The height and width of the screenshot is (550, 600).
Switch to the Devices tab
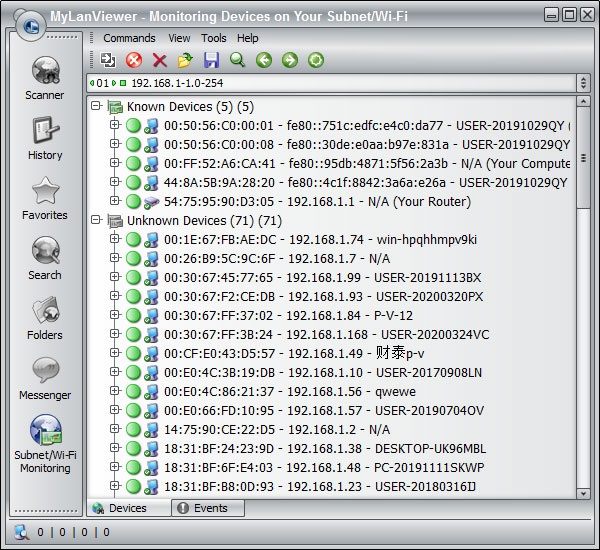click(129, 508)
